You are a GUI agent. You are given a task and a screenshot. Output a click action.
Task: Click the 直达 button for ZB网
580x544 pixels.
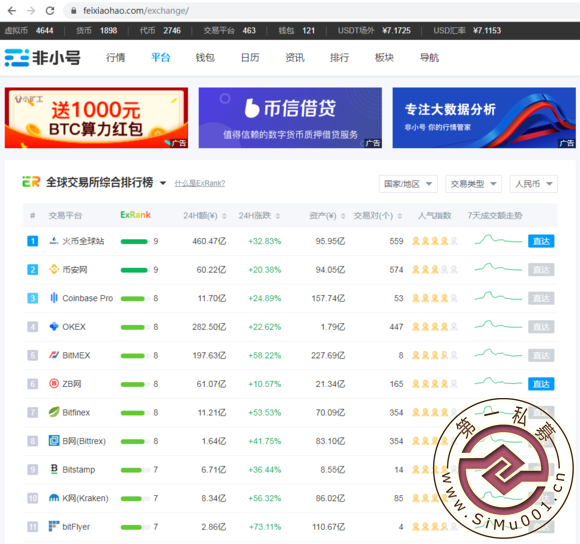541,384
